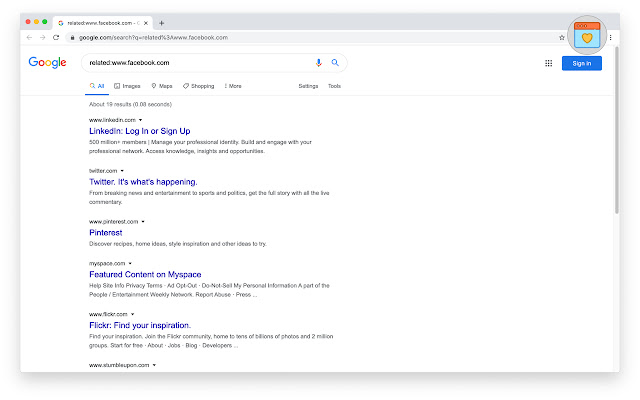Click the blue search magnifier icon
Screen dimensions: 640x400
335,63
